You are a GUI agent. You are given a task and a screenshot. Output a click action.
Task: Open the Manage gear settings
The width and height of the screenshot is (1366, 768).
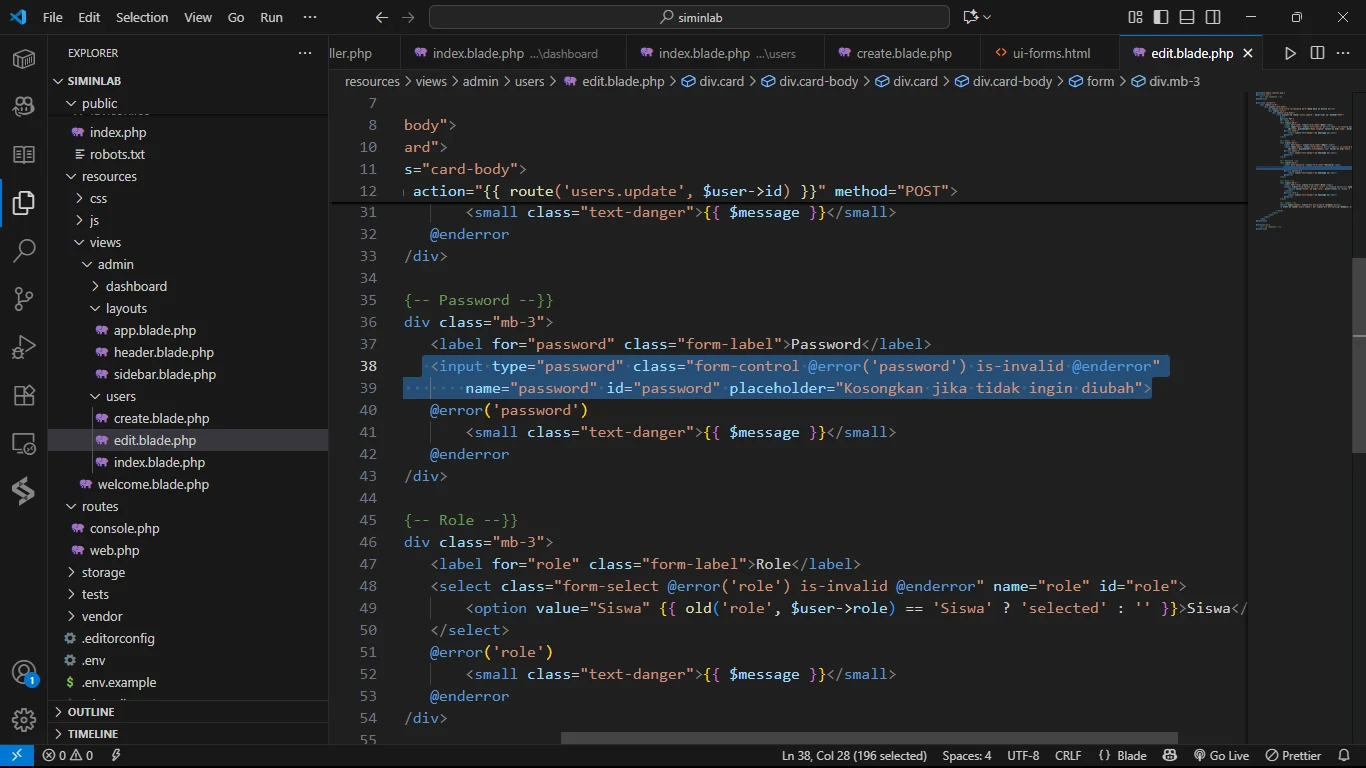tap(24, 719)
